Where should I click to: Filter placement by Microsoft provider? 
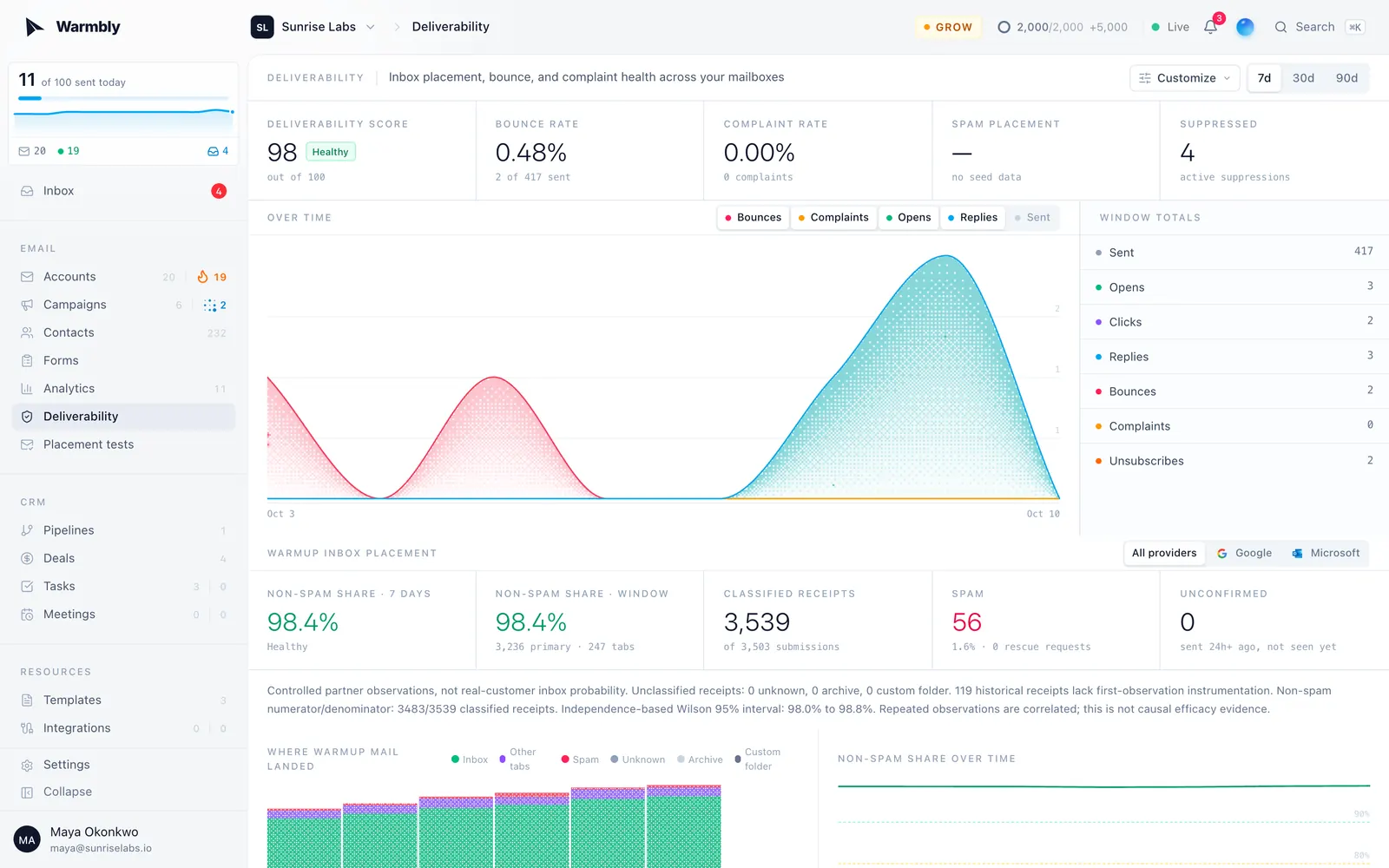[x=1326, y=553]
